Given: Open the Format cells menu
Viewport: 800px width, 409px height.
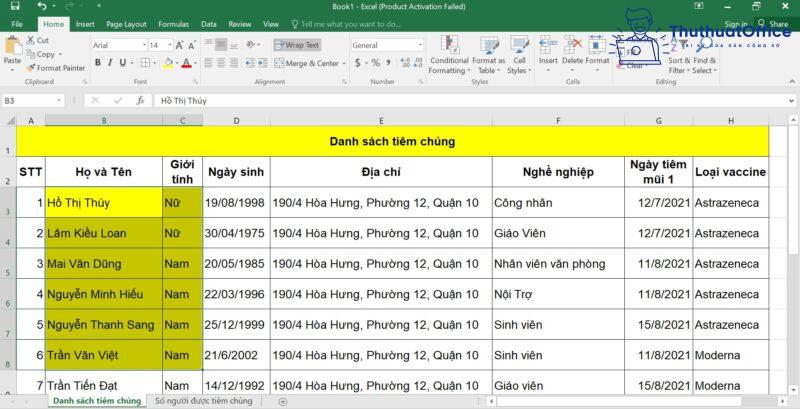Looking at the screenshot, I should click(597, 55).
